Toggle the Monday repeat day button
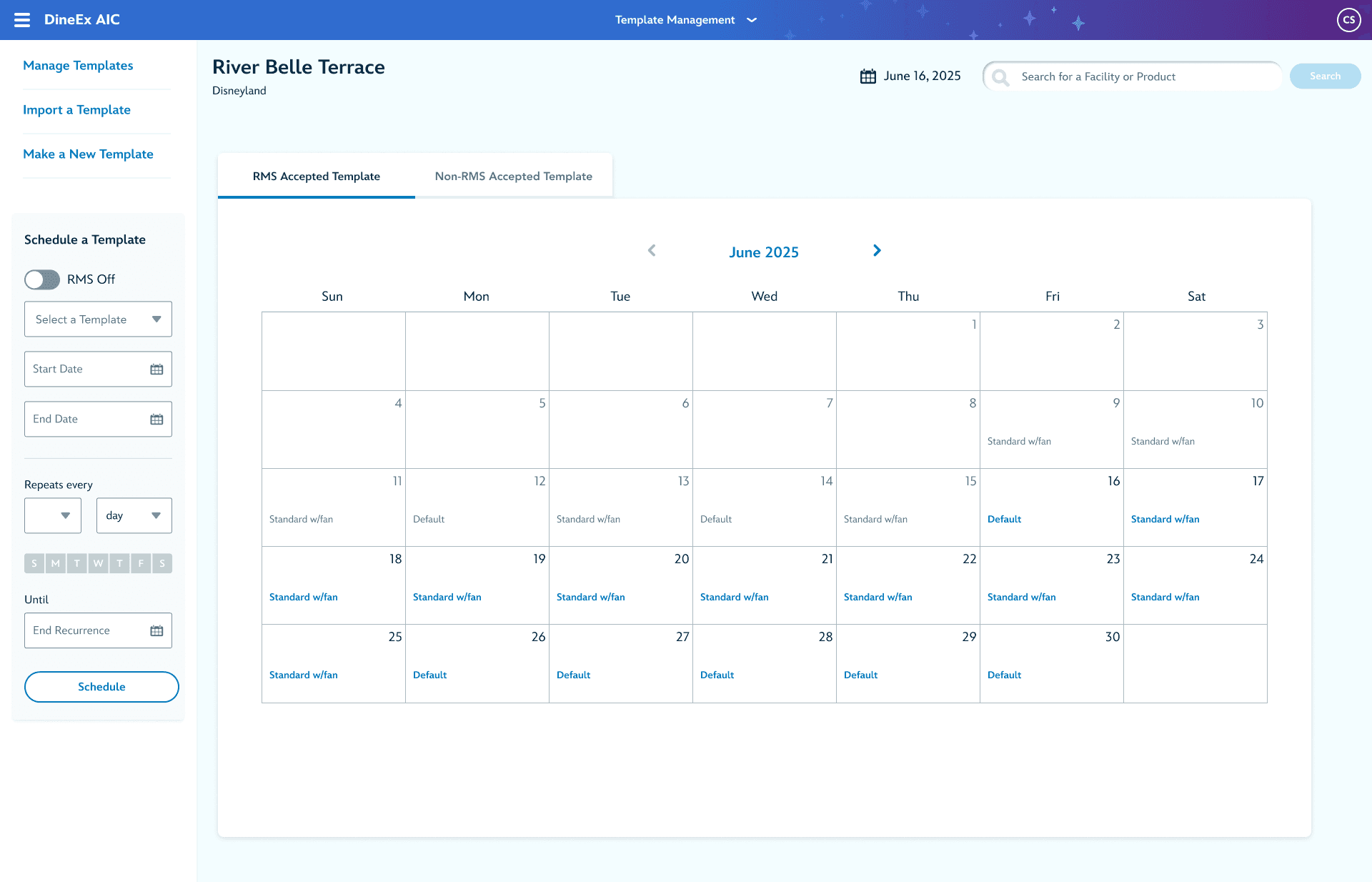Viewport: 1372px width, 882px height. pos(55,563)
